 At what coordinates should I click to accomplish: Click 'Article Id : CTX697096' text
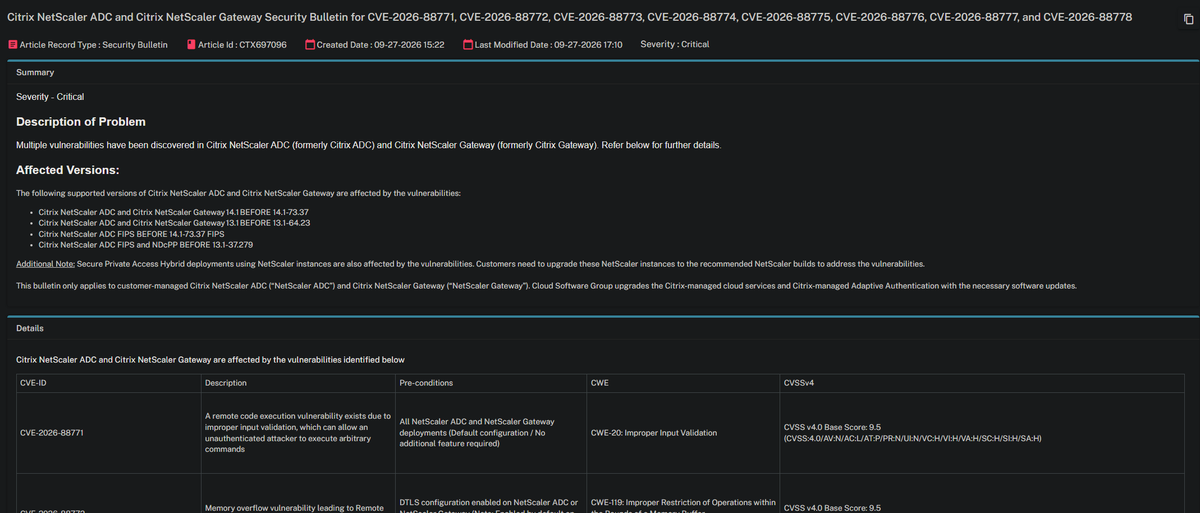[242, 45]
